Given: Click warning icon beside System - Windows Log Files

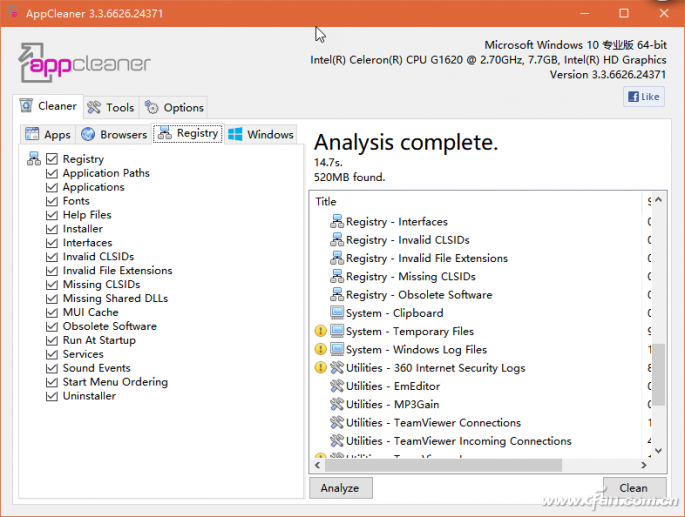Looking at the screenshot, I should click(x=321, y=349).
